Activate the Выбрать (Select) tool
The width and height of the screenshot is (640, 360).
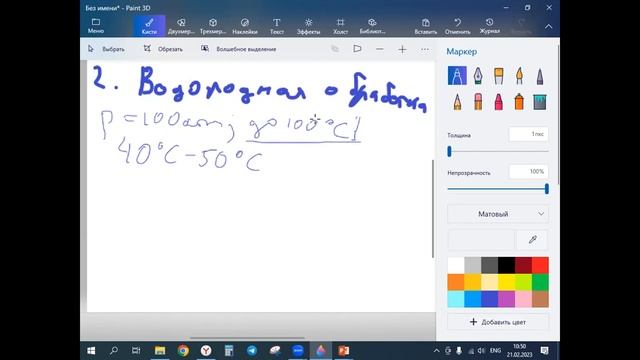click(107, 49)
